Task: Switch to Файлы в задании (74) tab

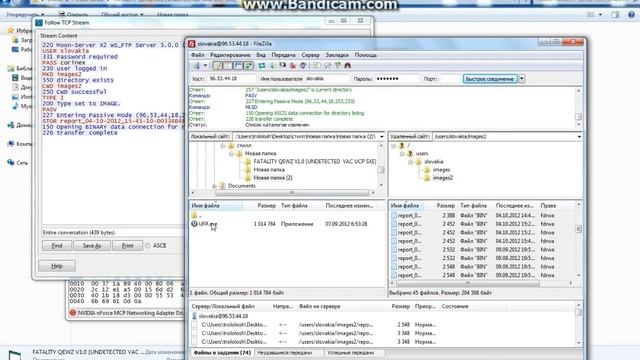Action: (x=222, y=353)
